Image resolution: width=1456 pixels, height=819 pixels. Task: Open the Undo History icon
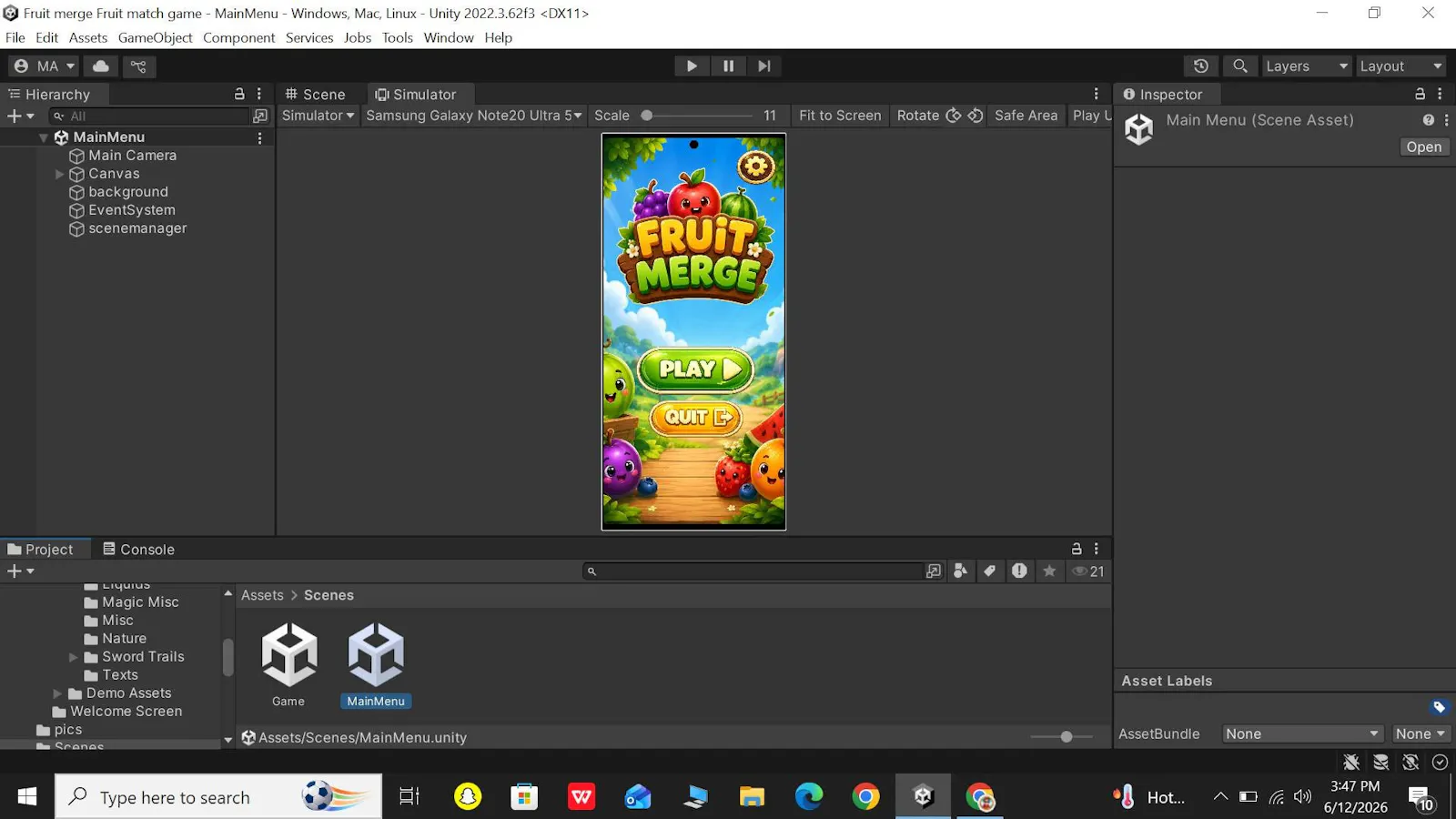tap(1200, 66)
